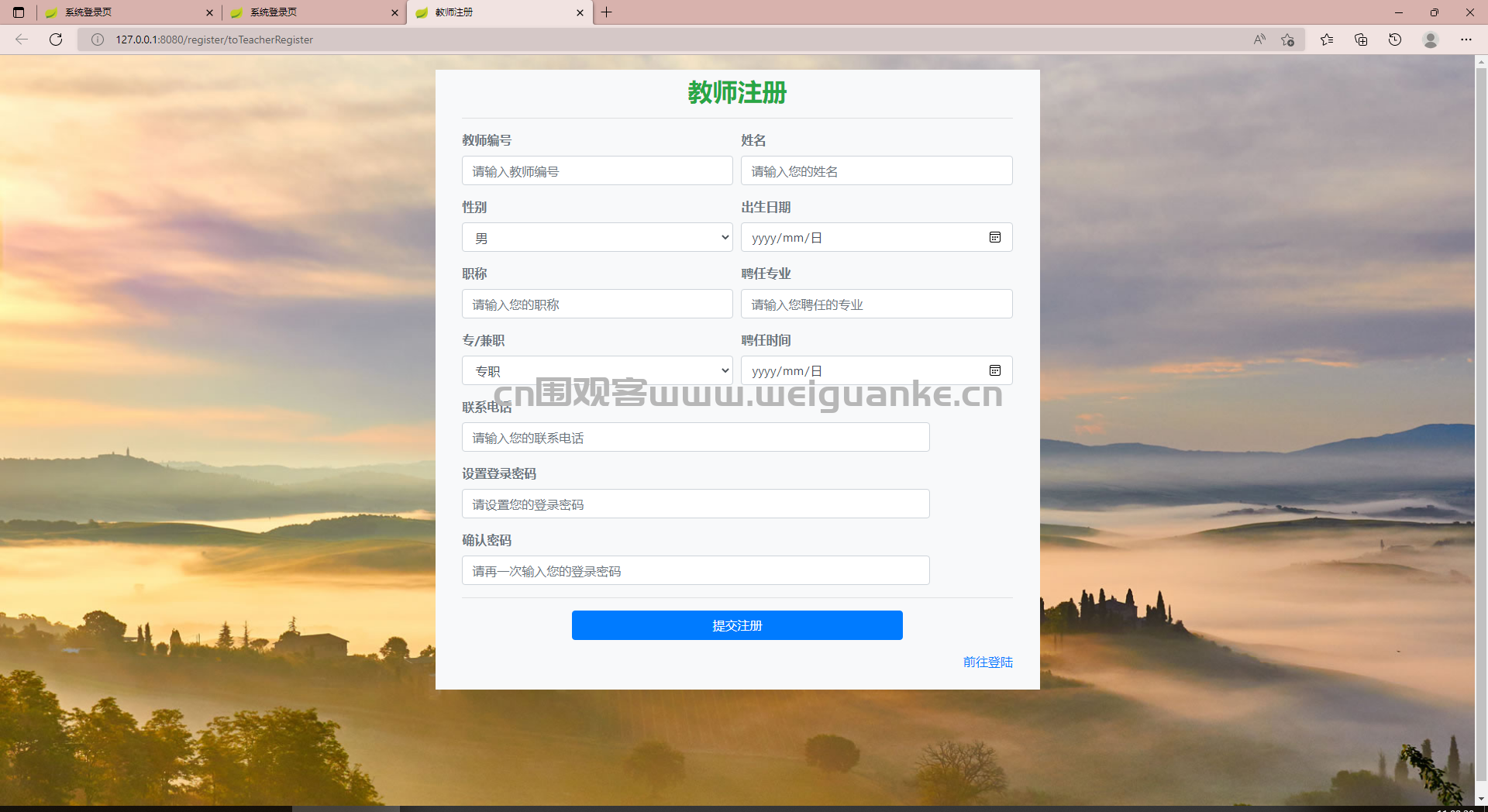This screenshot has width=1488, height=812.
Task: Select the 教师注册 tab
Action: pos(499,12)
